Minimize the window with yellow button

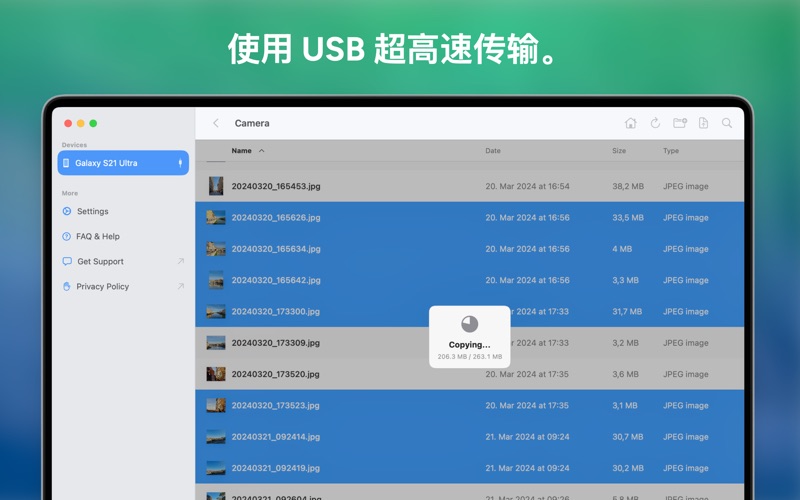click(81, 123)
